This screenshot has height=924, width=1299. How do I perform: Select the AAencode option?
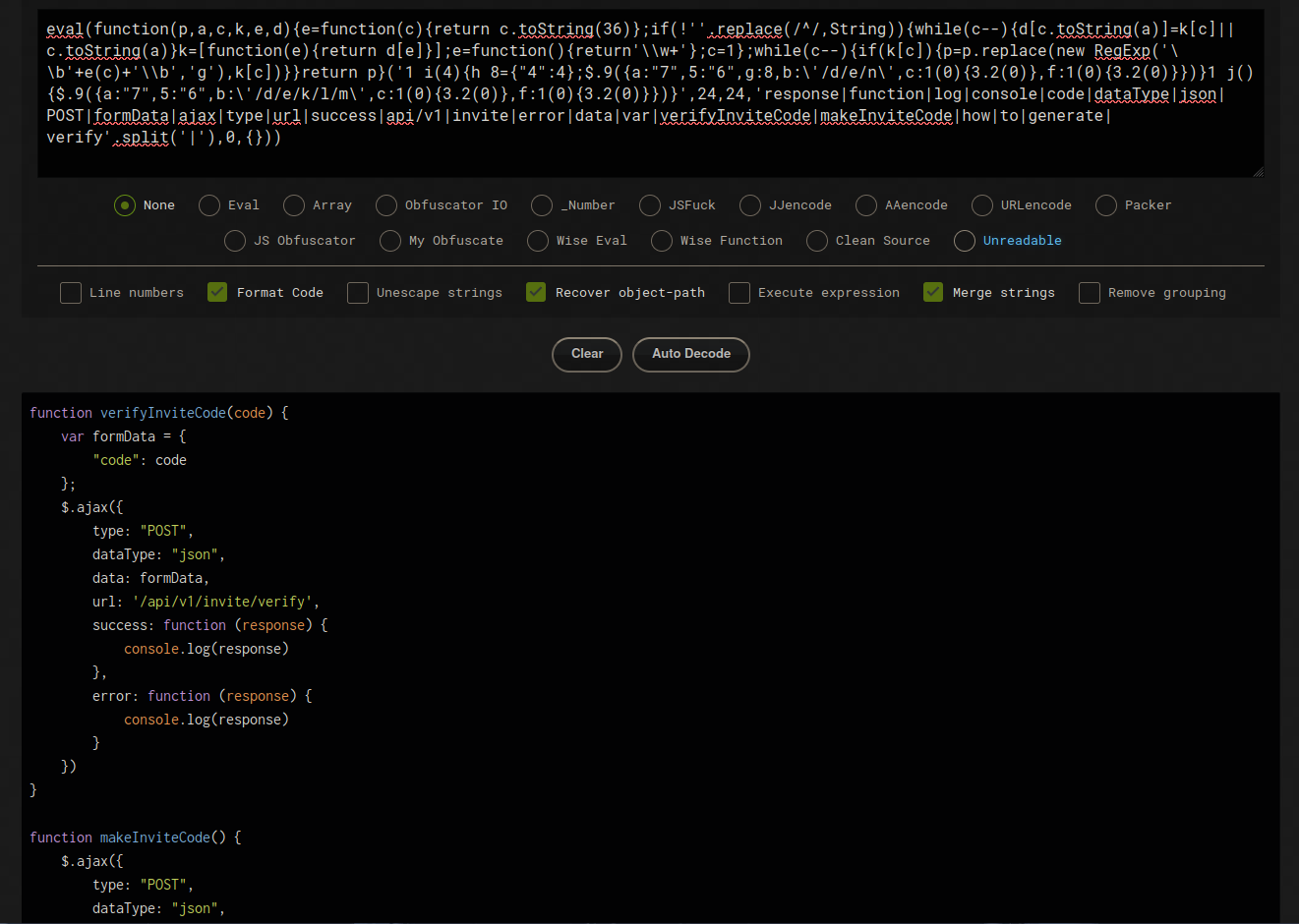coord(866,205)
